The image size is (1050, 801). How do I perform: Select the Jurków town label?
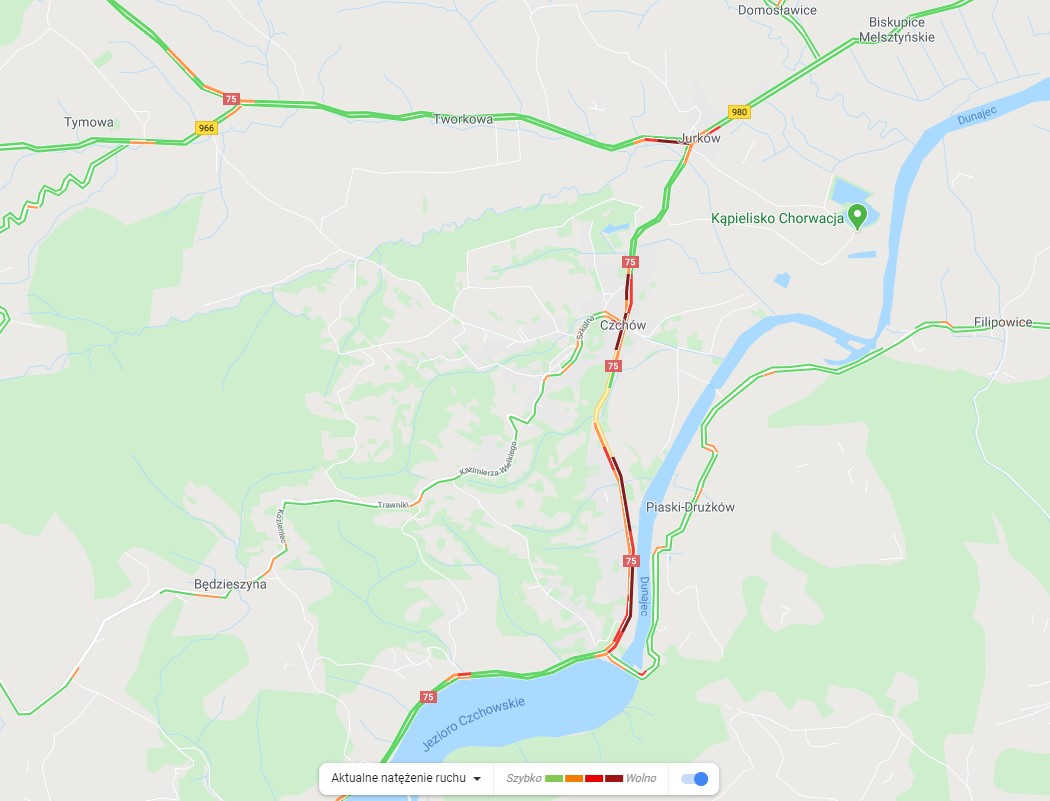700,138
